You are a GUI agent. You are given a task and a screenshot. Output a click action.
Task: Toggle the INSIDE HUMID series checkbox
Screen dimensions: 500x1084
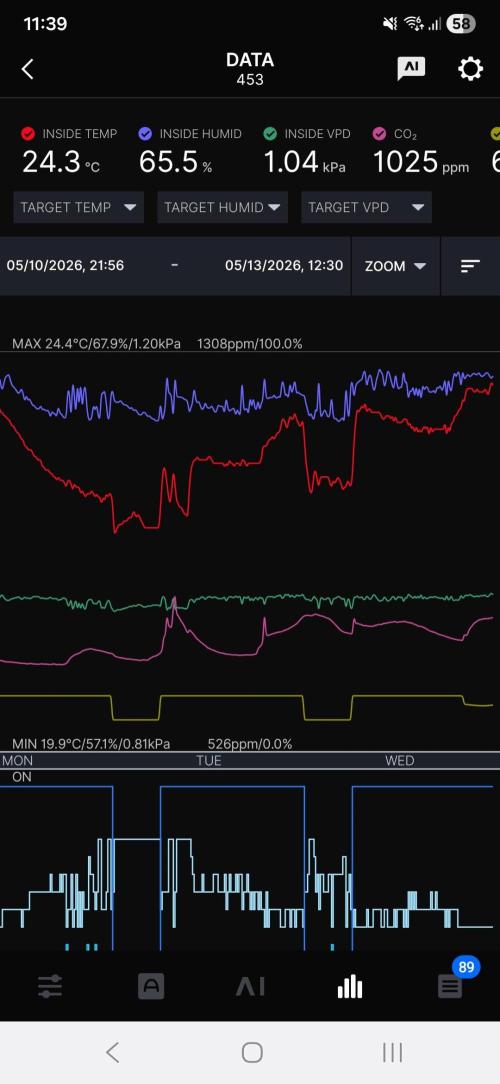(x=145, y=133)
